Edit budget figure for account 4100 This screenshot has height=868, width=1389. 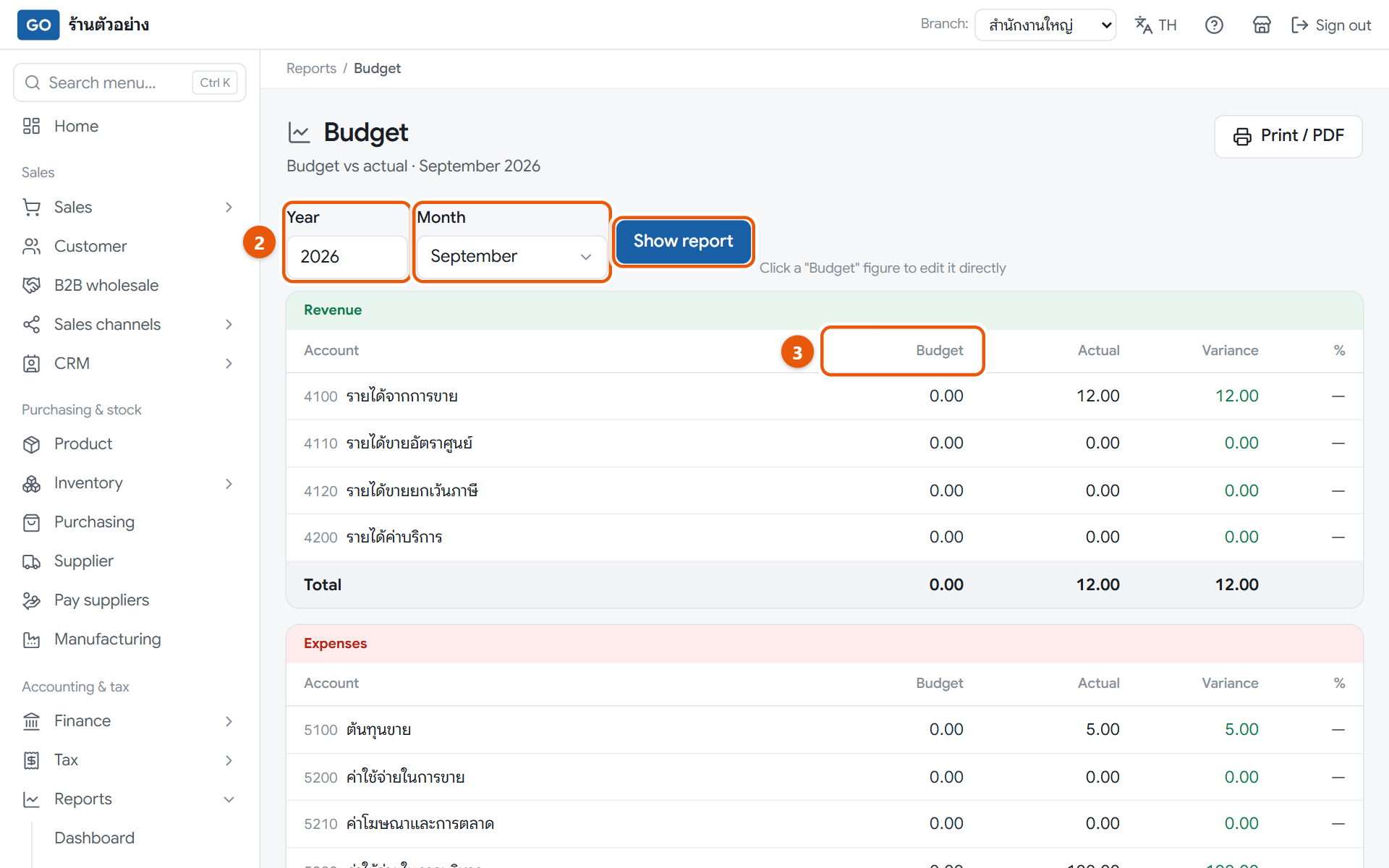(x=946, y=396)
